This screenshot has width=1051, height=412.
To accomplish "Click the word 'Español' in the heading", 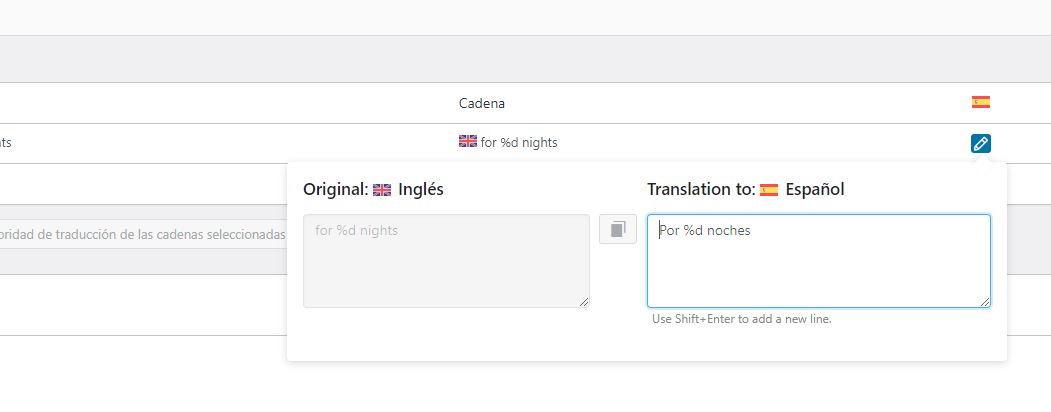I will [815, 190].
